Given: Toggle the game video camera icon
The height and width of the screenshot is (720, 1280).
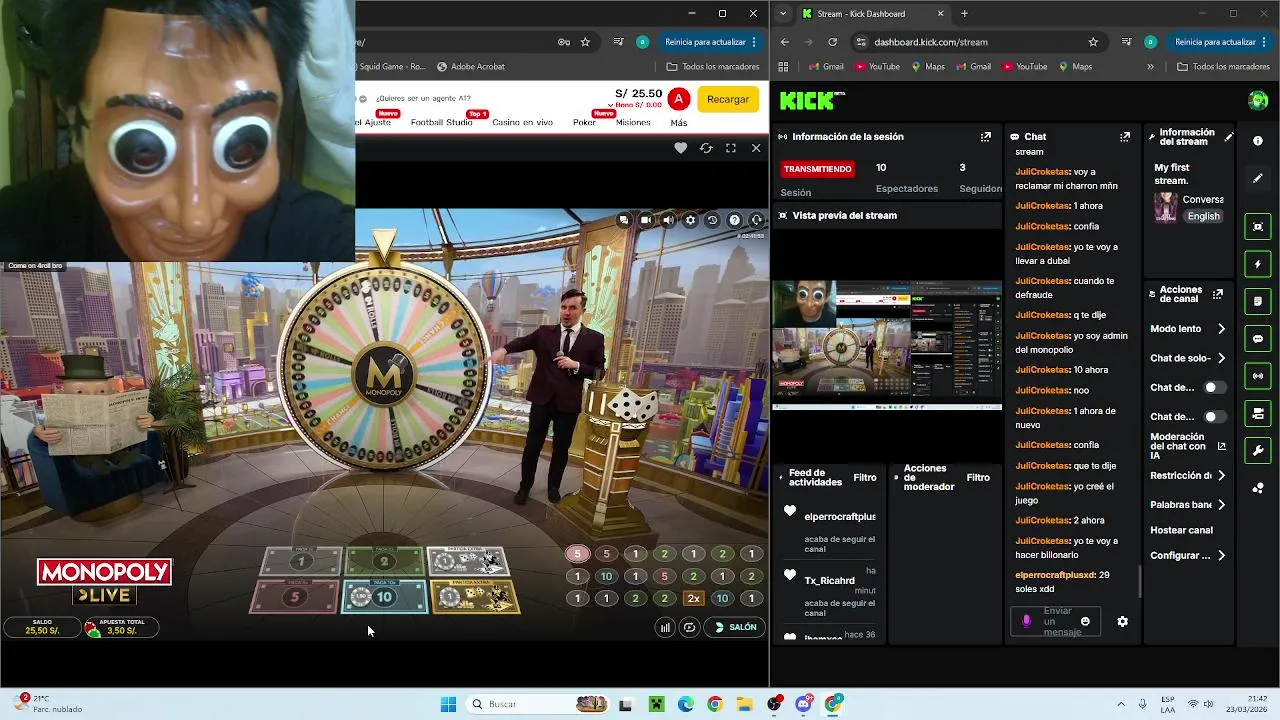Looking at the screenshot, I should [646, 220].
